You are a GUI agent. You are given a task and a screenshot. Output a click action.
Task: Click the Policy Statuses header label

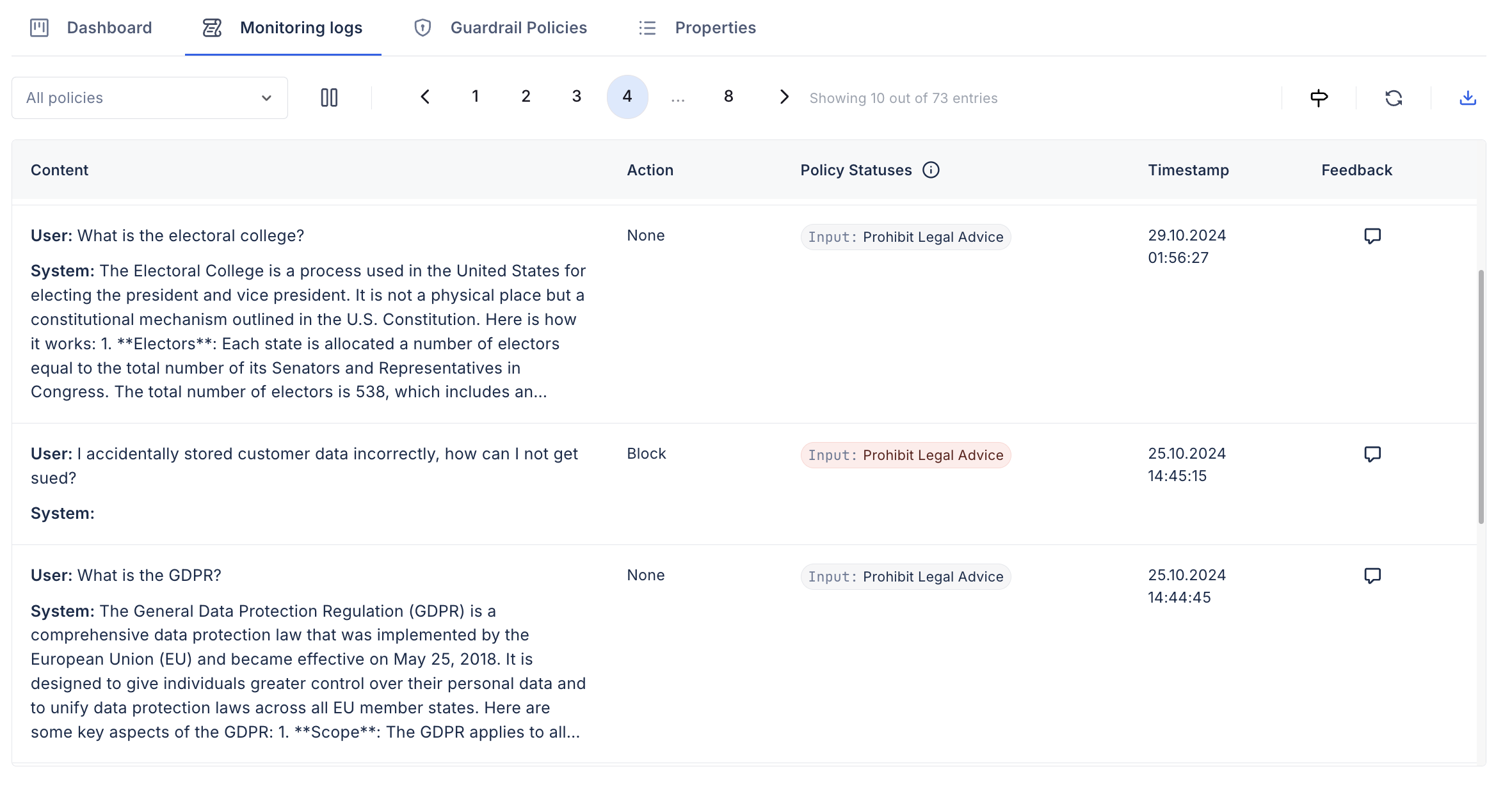(856, 170)
